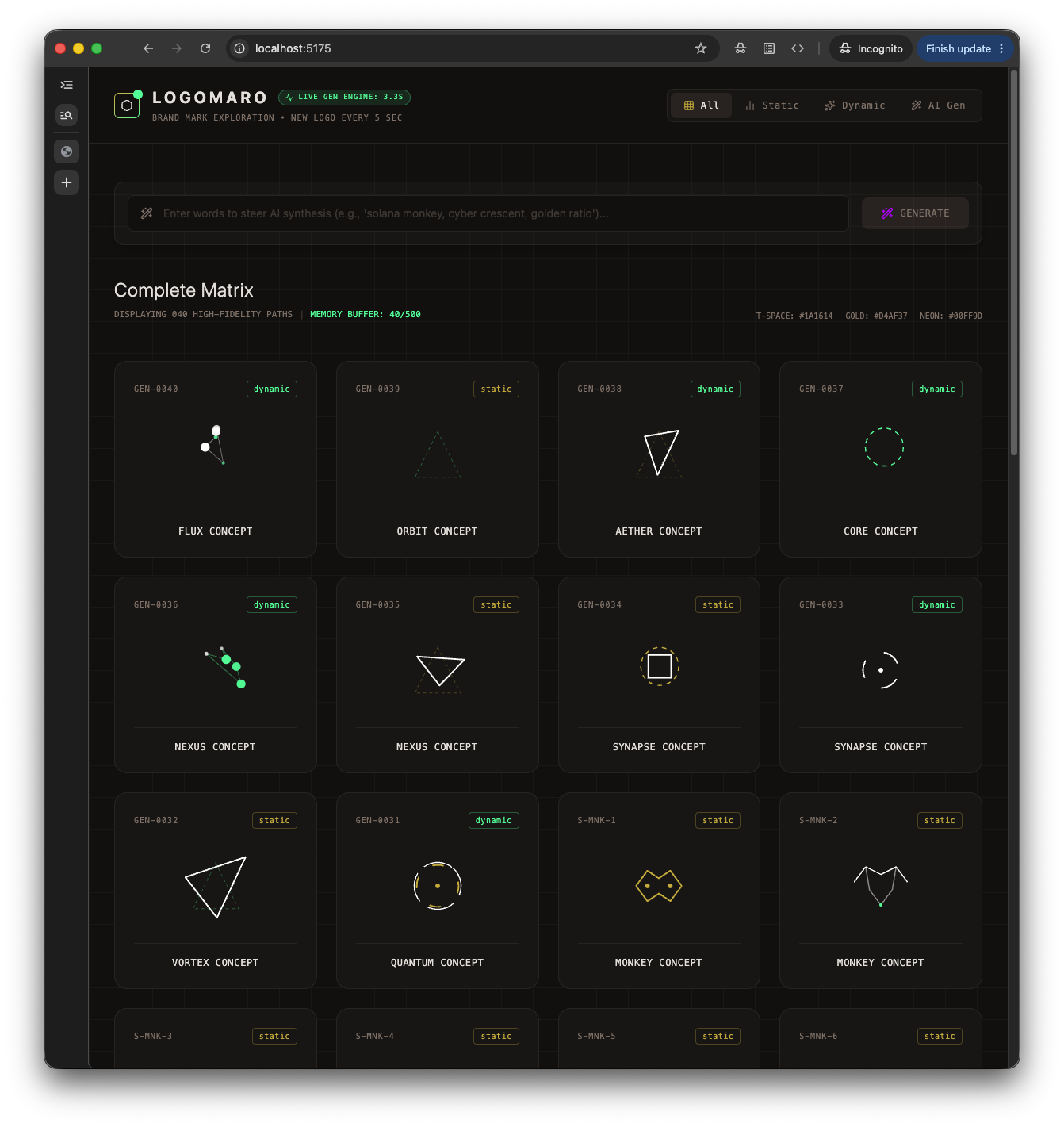The height and width of the screenshot is (1127, 1064).
Task: Click the static badge on GEN-0034
Action: 718,605
